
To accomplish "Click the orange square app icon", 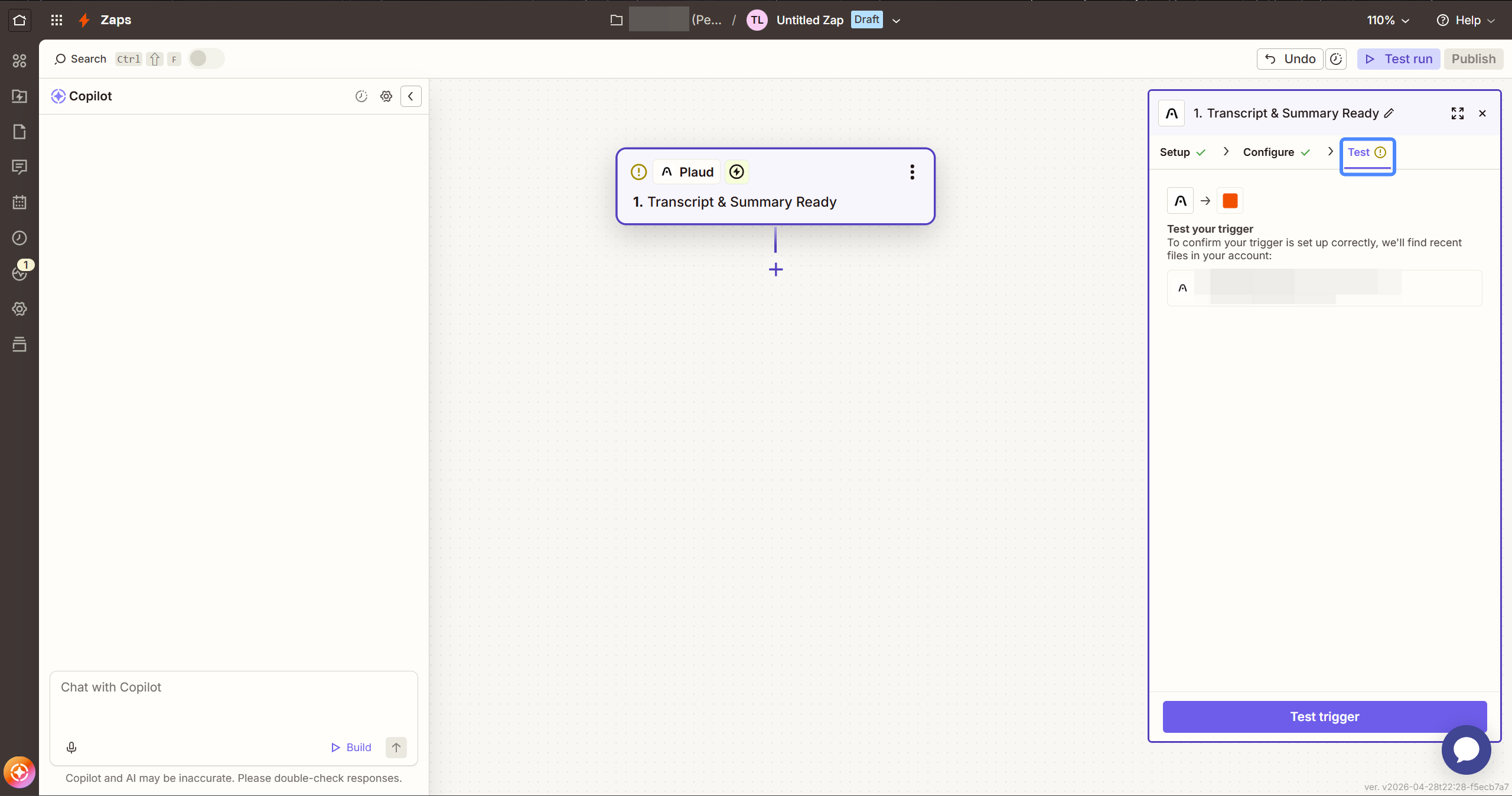I will click(1230, 201).
